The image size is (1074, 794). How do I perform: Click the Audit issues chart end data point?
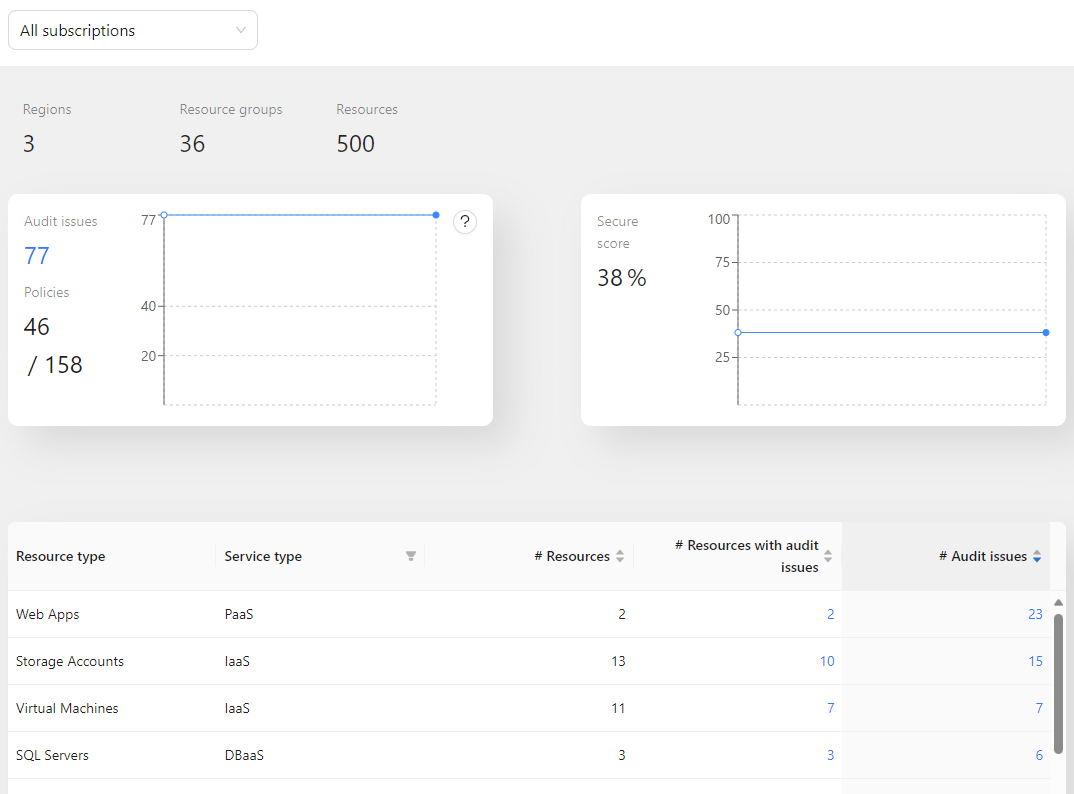click(x=436, y=215)
